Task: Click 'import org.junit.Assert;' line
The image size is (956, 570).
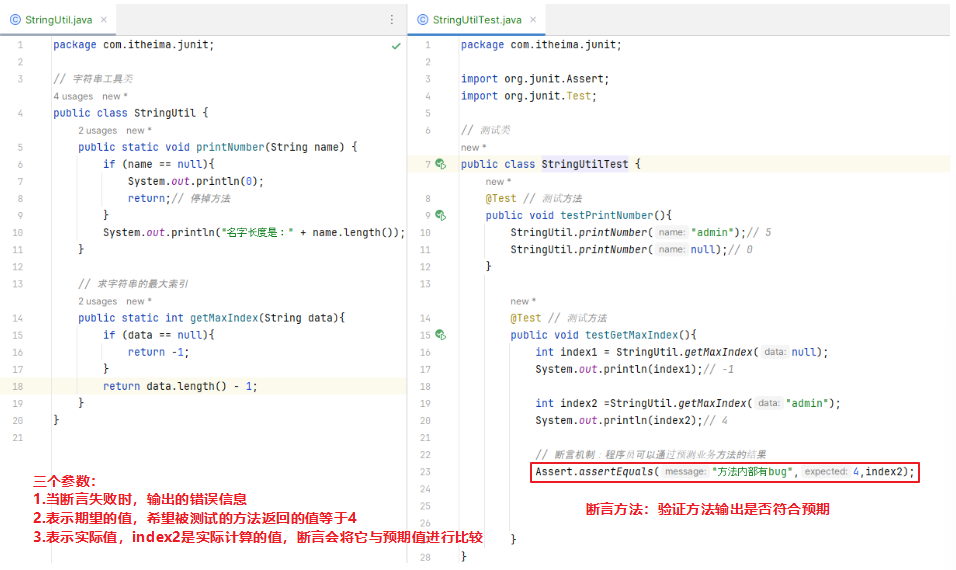Action: [x=535, y=79]
